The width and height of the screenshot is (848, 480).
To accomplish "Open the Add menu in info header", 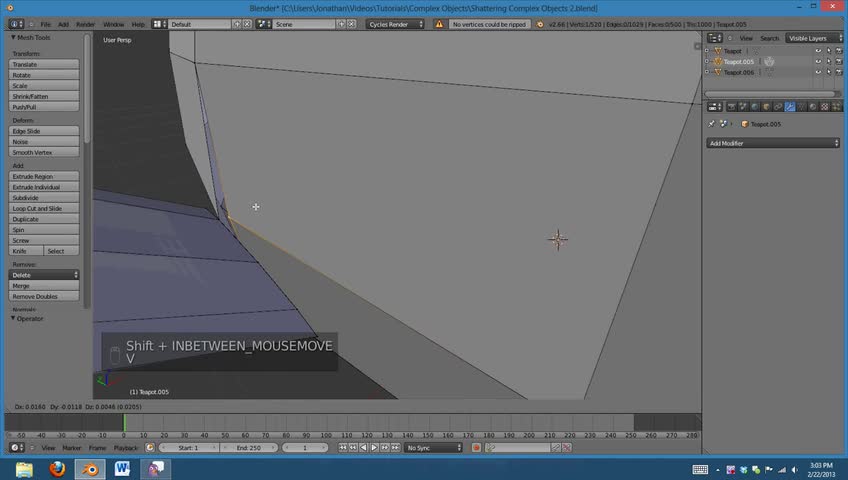I will [63, 24].
